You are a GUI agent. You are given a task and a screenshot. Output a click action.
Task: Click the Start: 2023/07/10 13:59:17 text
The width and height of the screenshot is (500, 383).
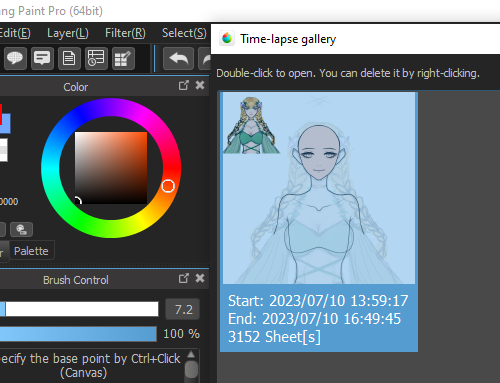[x=318, y=301]
